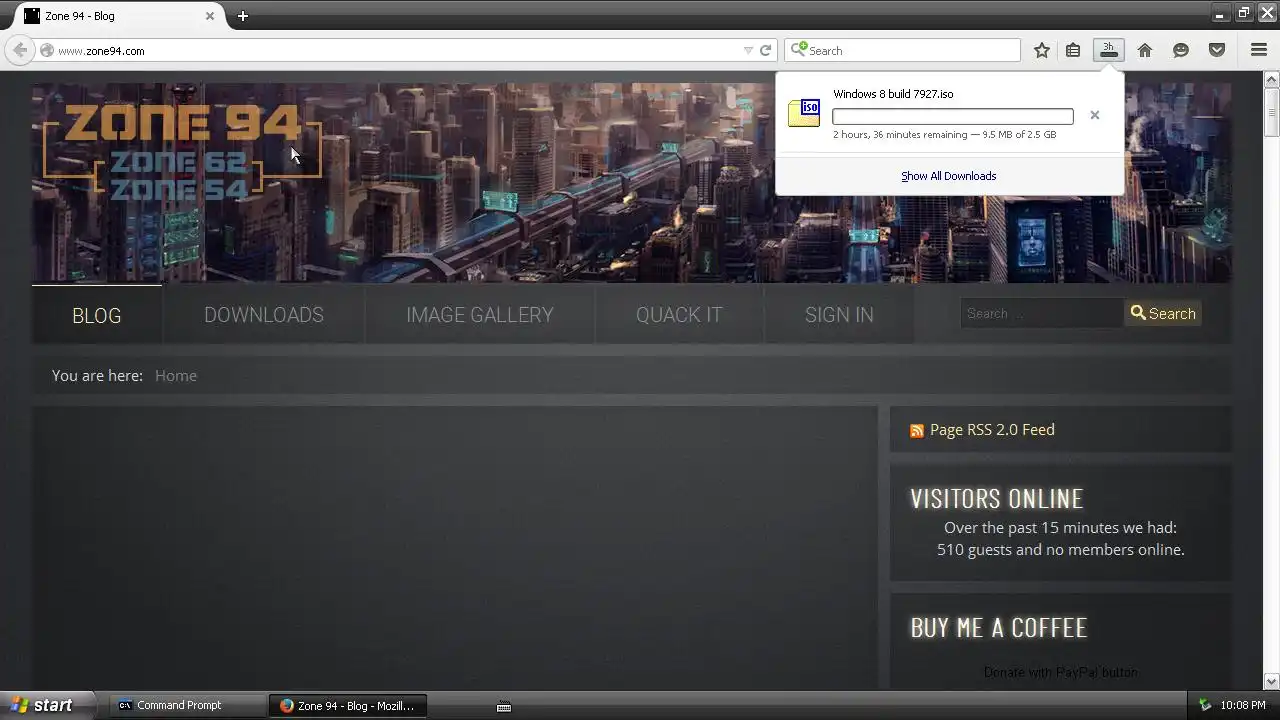Click the keyboard icon in taskbar
1280x720 pixels.
tap(504, 706)
